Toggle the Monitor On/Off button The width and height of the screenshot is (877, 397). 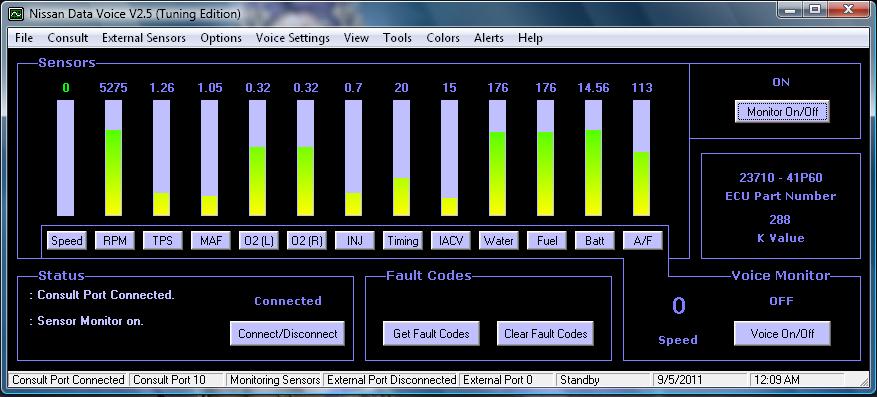point(782,112)
